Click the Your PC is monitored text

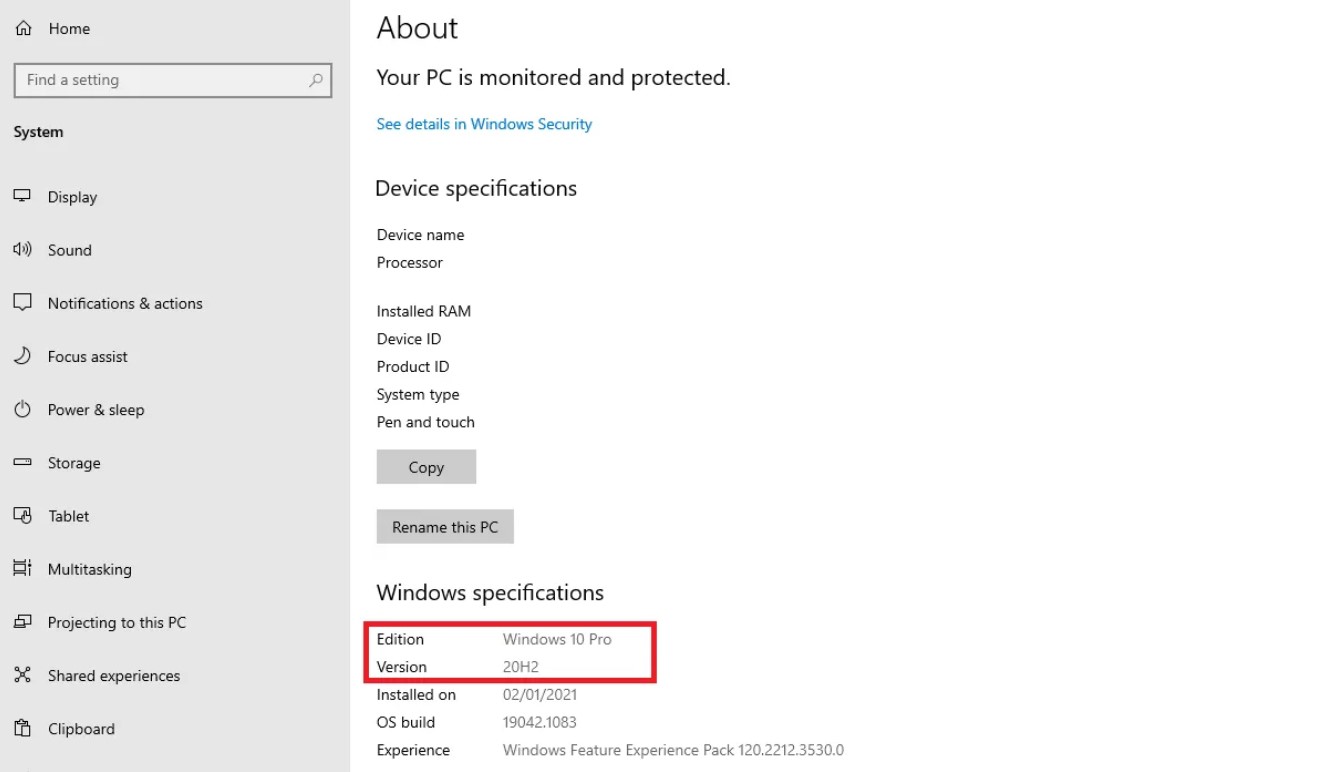pyautogui.click(x=553, y=77)
